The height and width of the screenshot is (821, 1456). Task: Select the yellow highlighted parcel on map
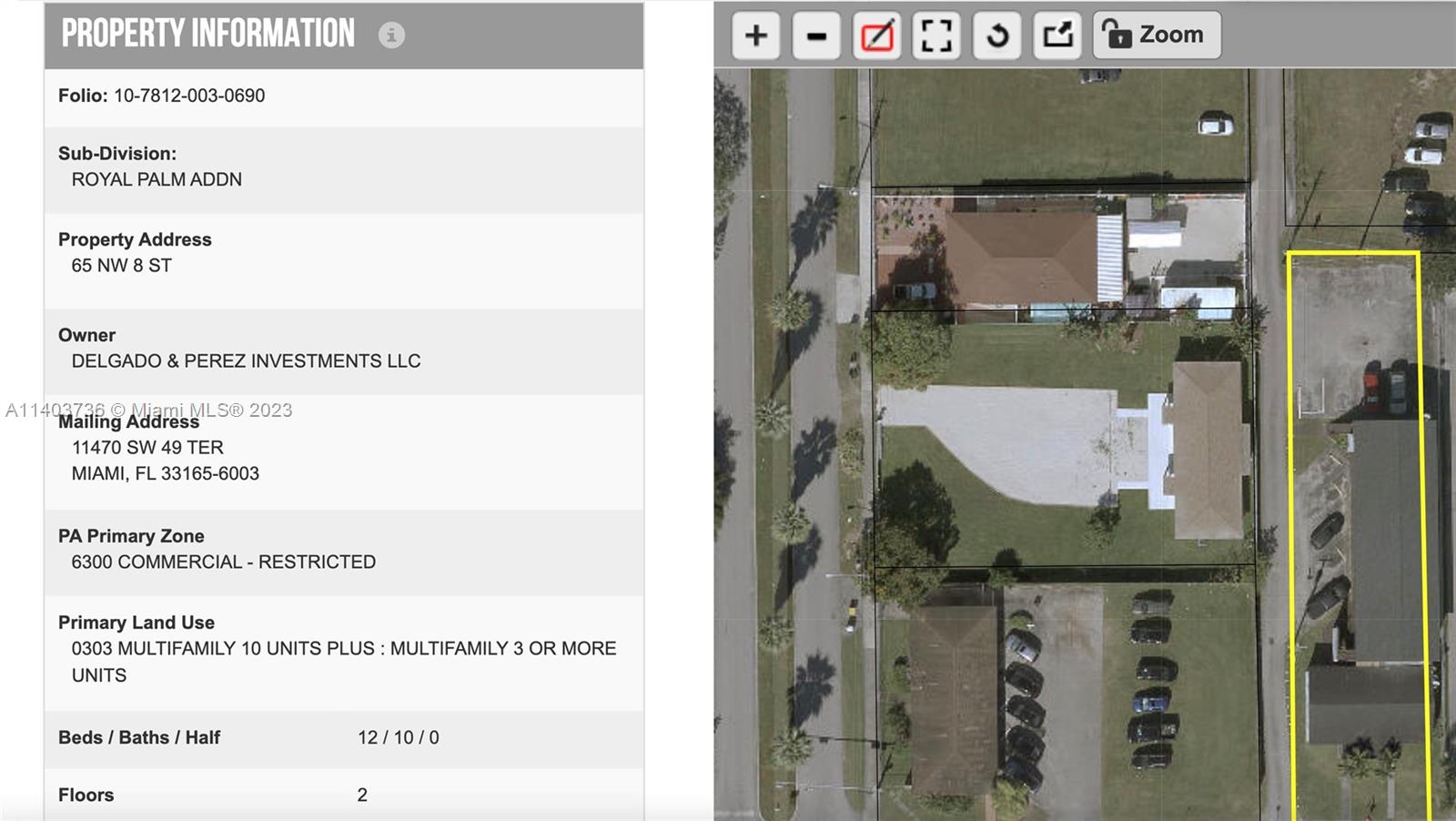[x=1356, y=537]
